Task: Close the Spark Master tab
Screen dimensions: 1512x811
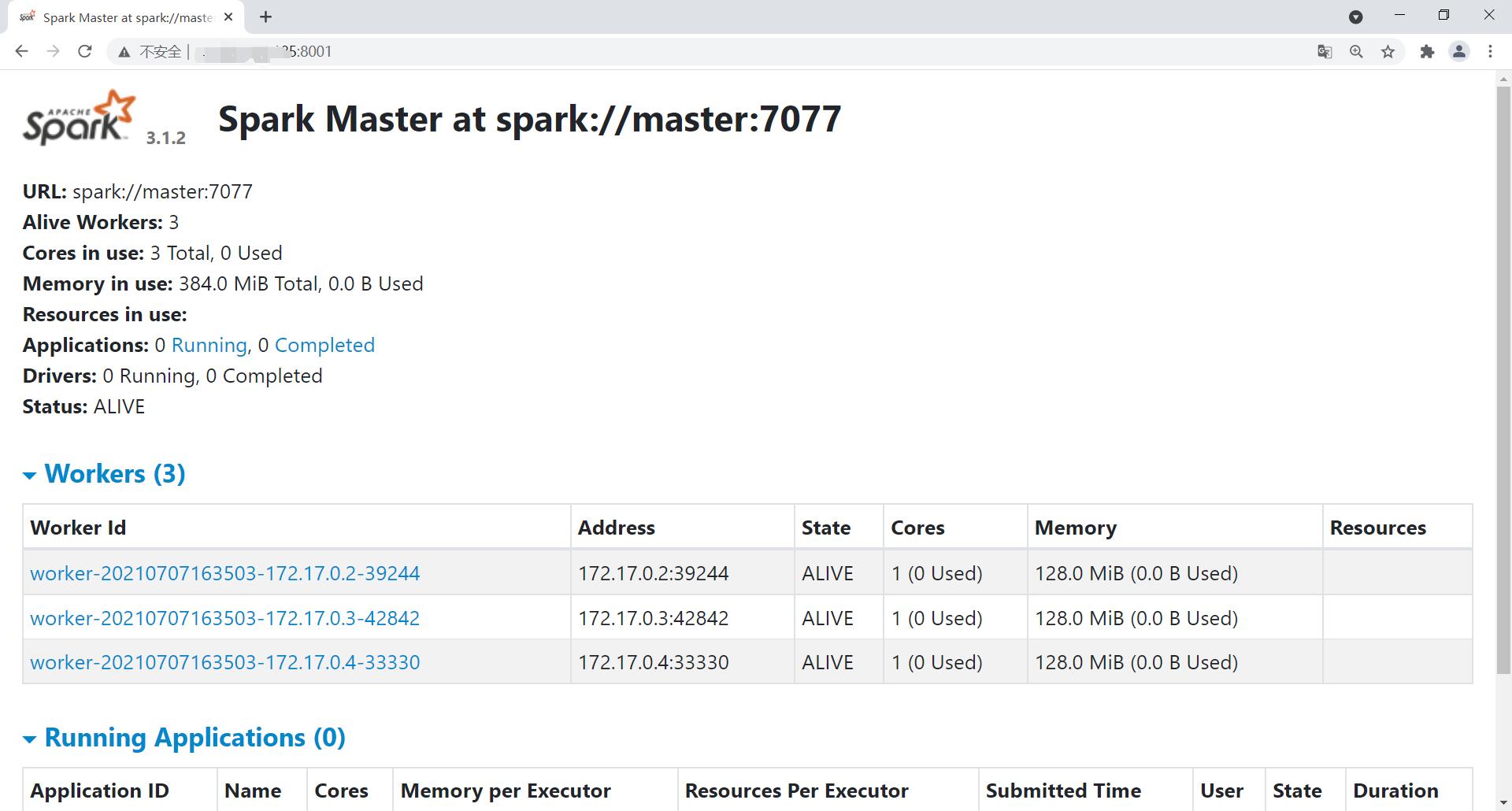Action: tap(228, 17)
